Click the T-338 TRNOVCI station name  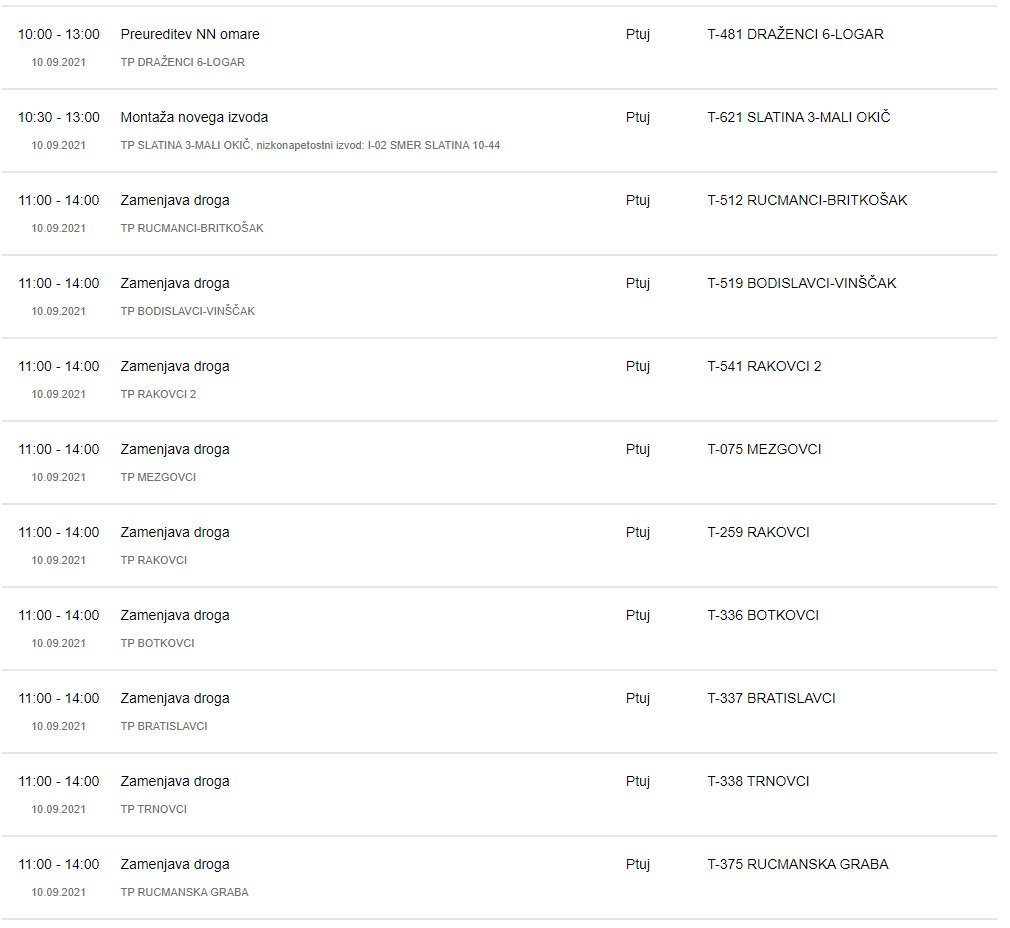point(758,781)
